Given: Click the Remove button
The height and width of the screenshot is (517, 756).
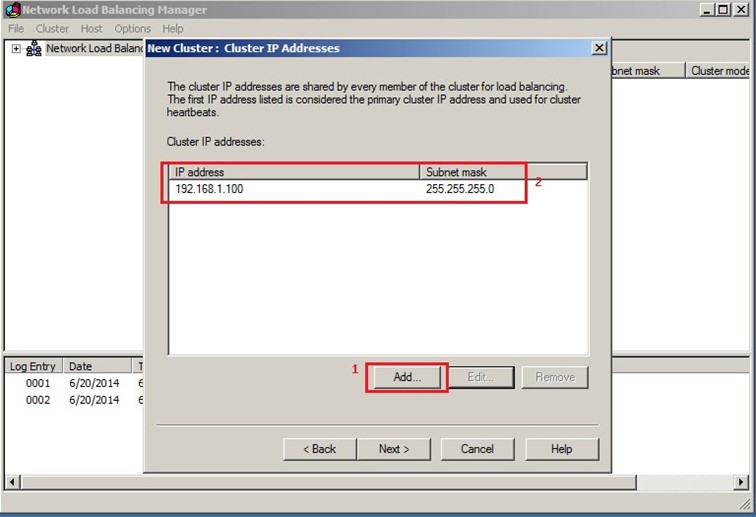Looking at the screenshot, I should pos(555,377).
